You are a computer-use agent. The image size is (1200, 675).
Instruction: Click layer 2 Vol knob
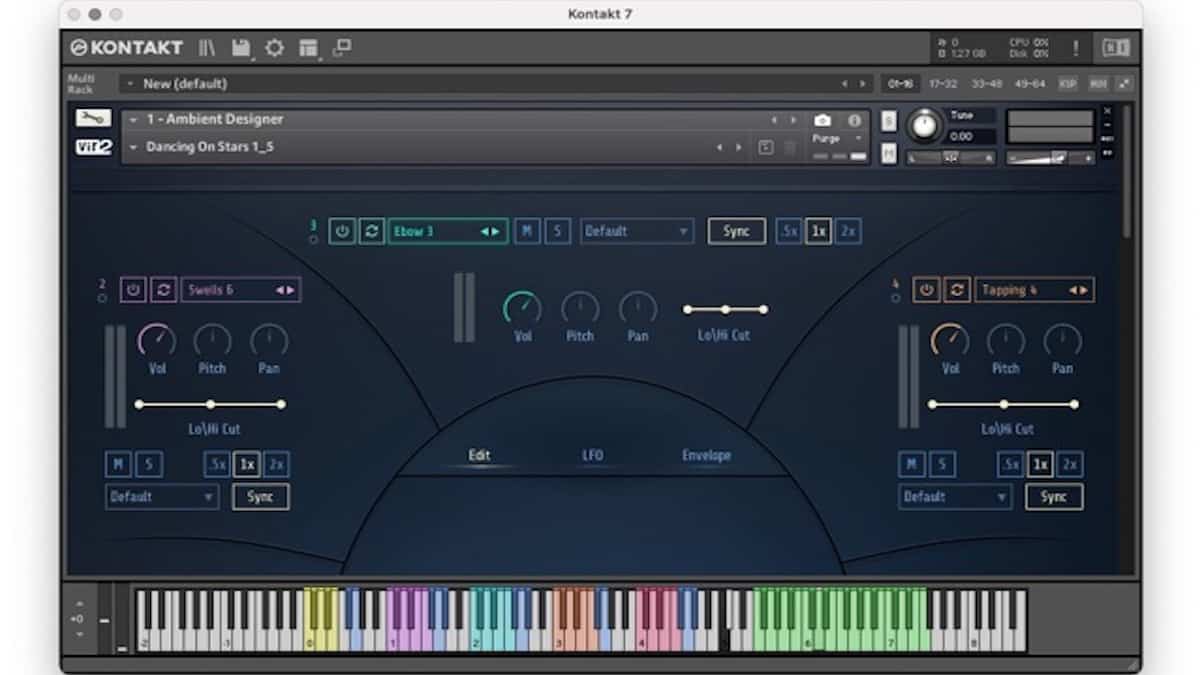156,341
